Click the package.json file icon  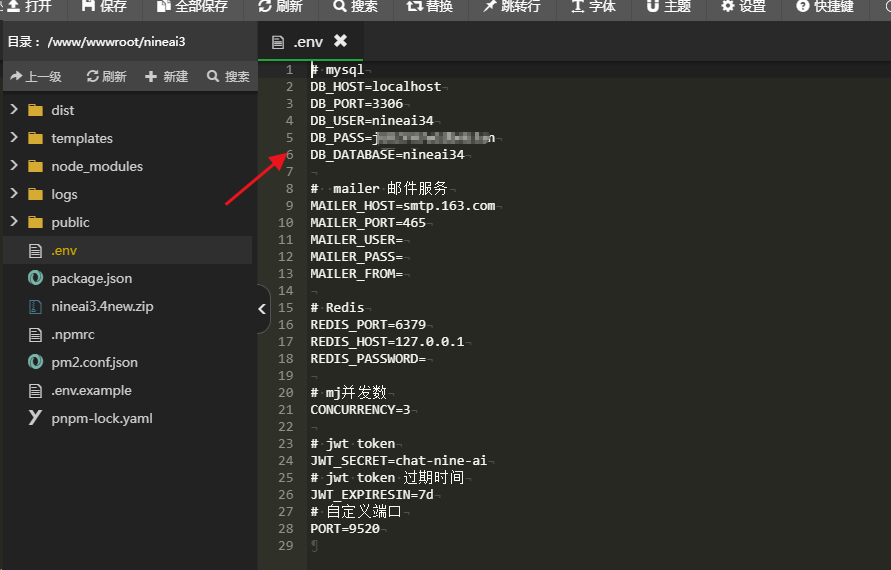pos(35,278)
